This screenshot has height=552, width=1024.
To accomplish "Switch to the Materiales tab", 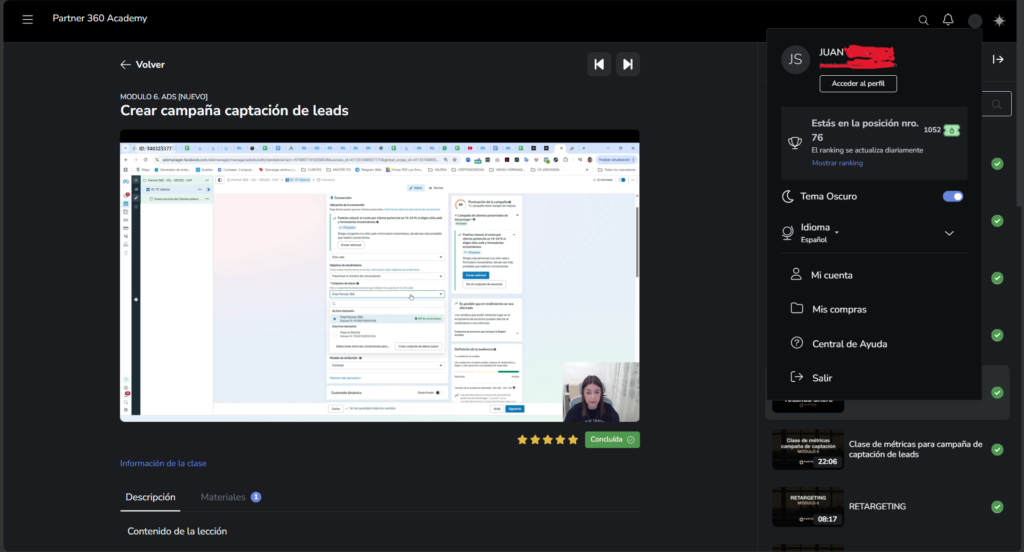I will point(231,497).
